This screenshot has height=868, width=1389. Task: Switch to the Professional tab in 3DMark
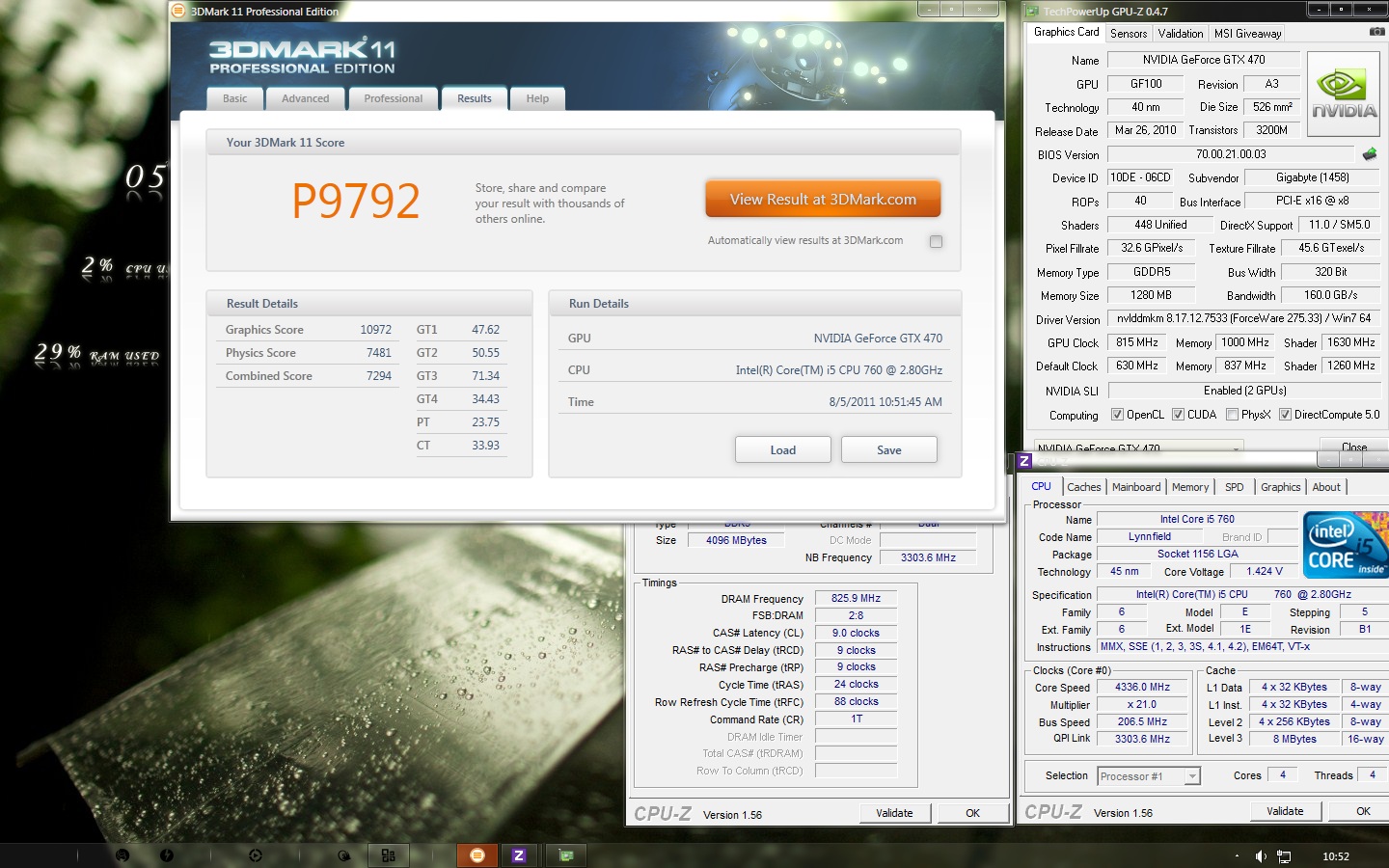coord(393,98)
